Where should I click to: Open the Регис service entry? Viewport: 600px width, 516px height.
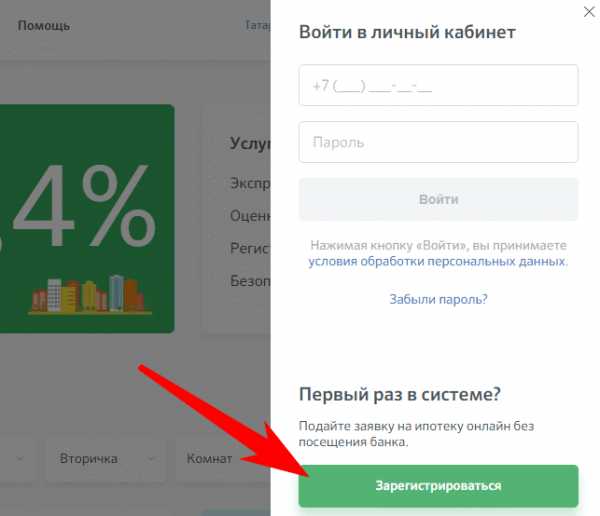[x=250, y=248]
